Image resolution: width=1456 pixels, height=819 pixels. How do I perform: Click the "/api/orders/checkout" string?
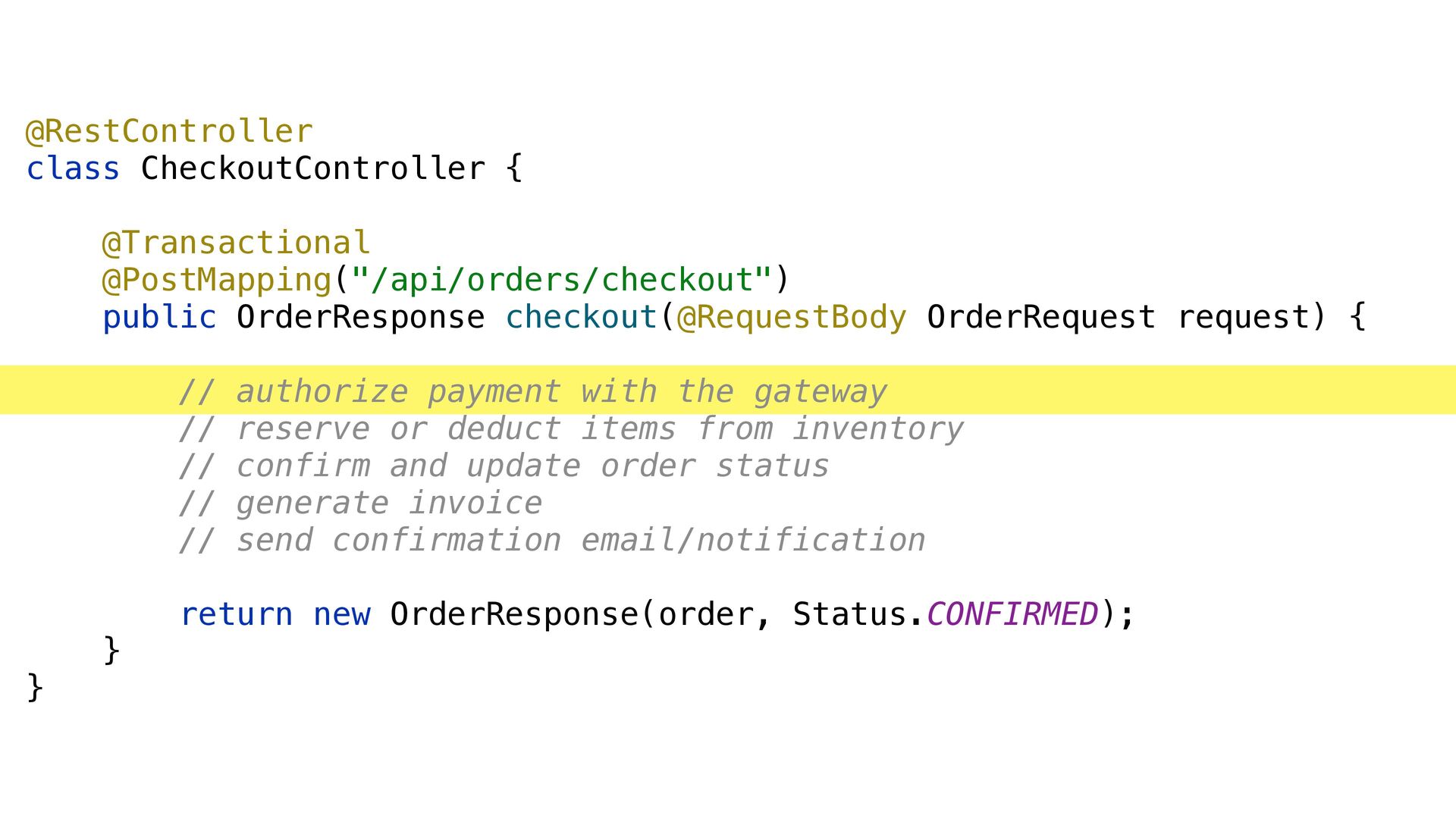[x=562, y=280]
